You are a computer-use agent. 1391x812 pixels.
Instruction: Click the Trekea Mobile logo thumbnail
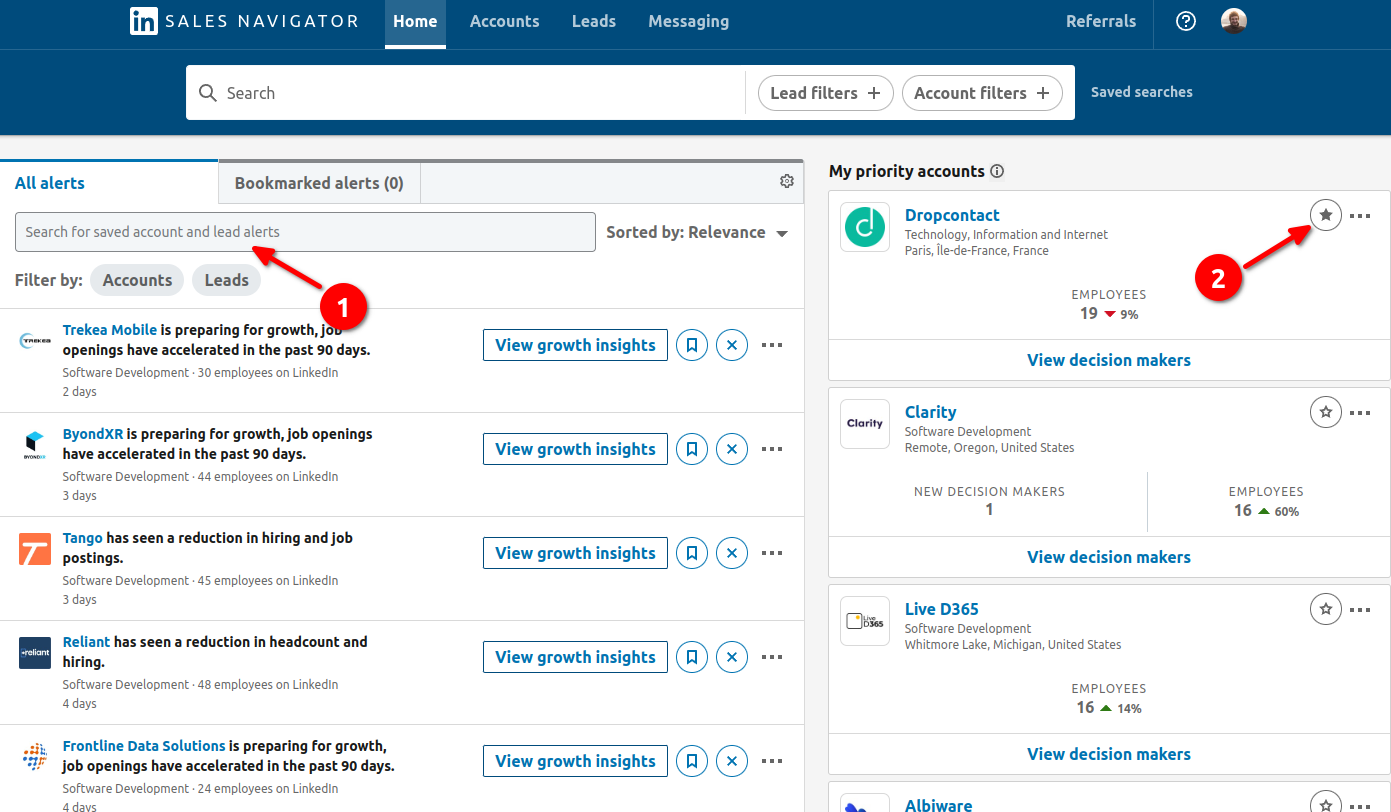[x=35, y=341]
